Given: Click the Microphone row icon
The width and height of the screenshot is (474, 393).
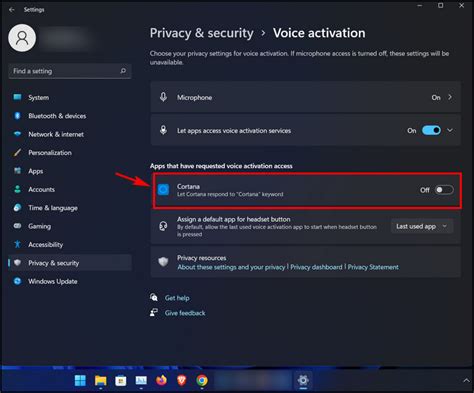Looking at the screenshot, I should tap(163, 97).
